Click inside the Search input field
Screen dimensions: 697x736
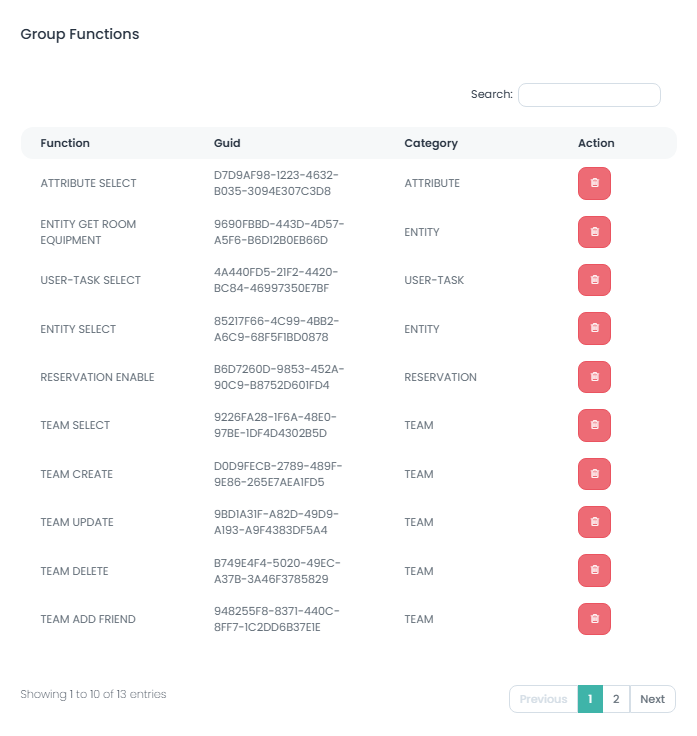pos(589,95)
